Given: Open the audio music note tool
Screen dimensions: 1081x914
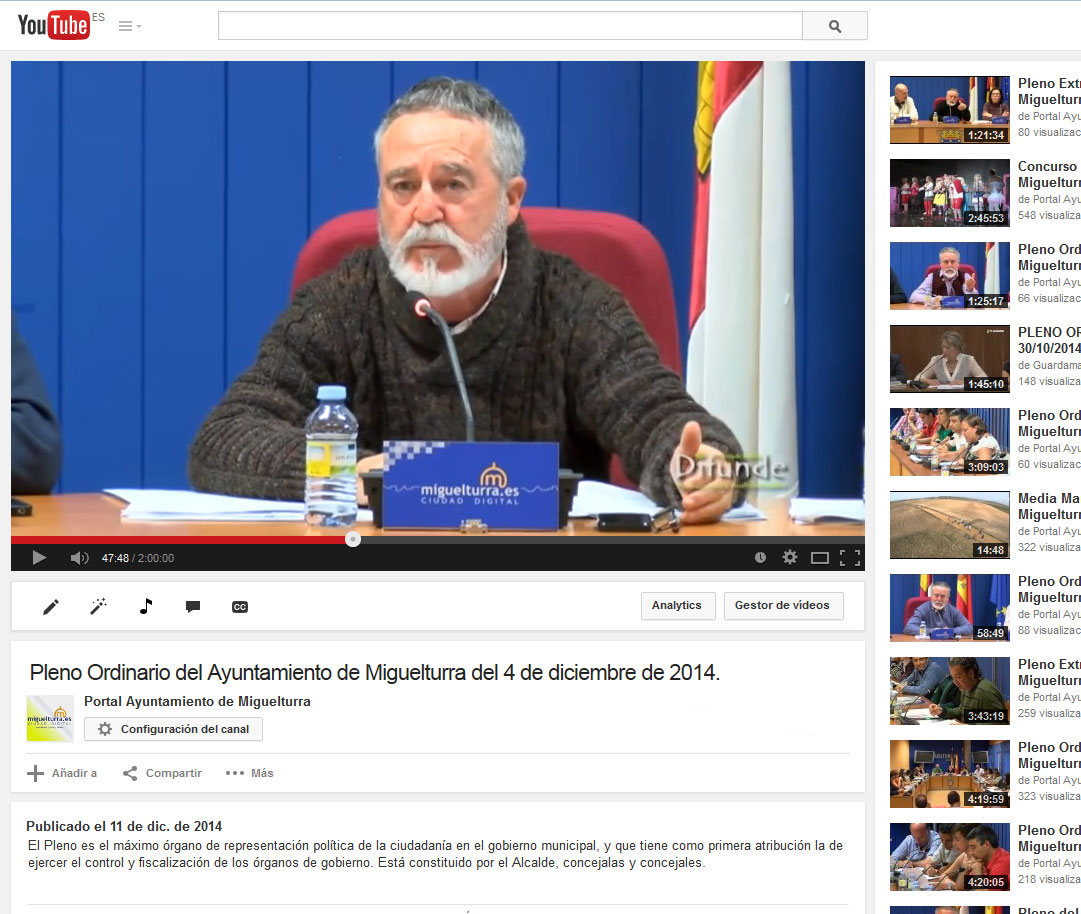Looking at the screenshot, I should [146, 606].
